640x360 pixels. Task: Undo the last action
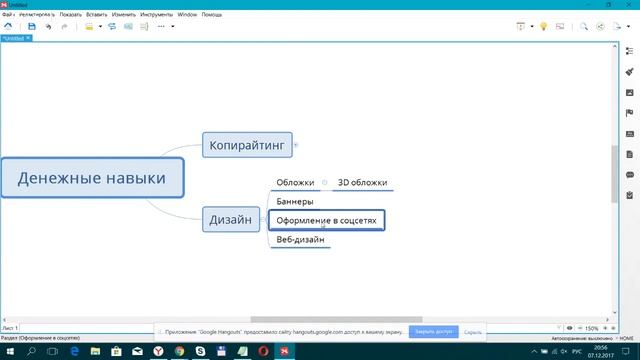click(x=48, y=27)
